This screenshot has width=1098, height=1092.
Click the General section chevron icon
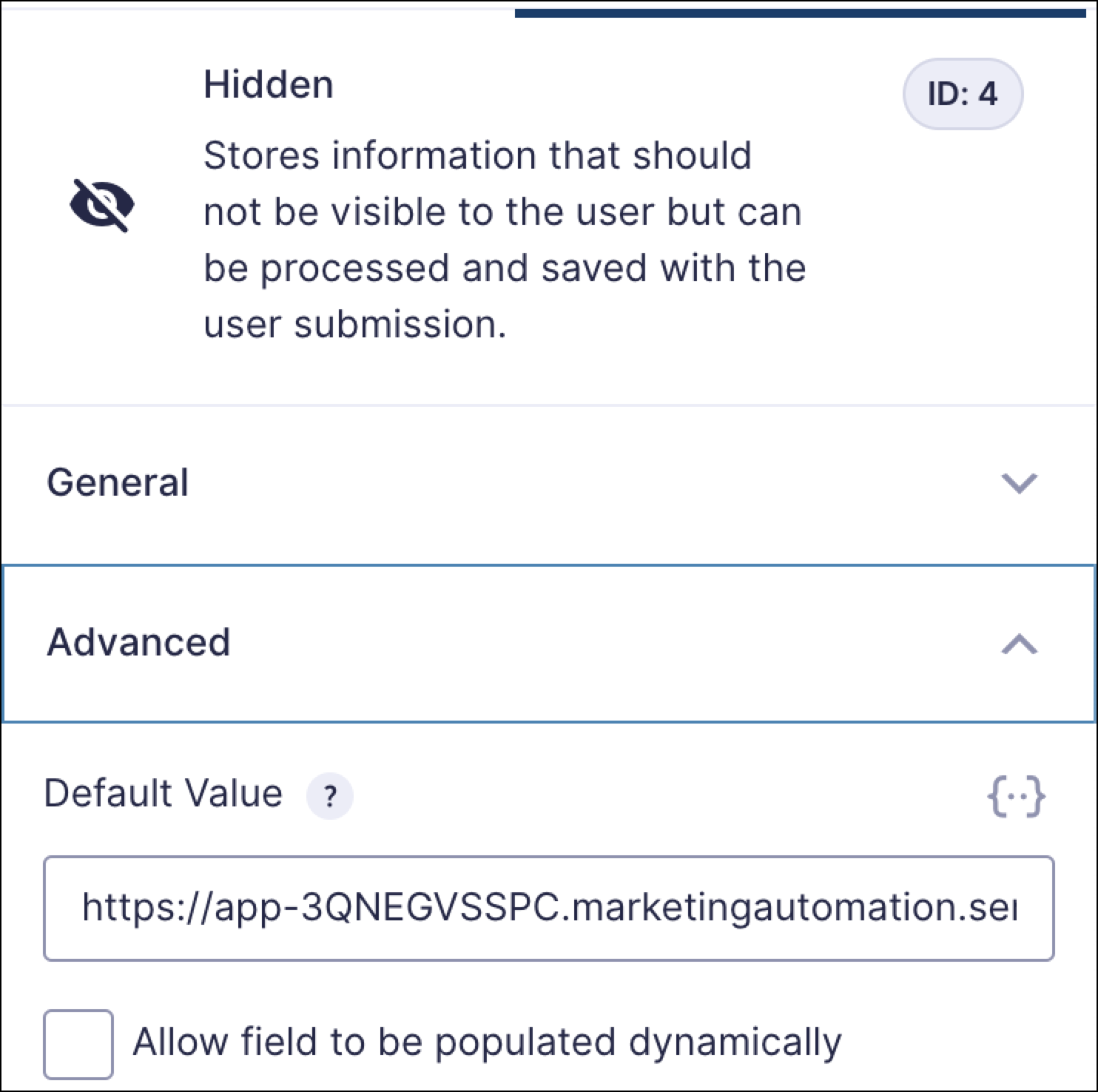(x=1019, y=483)
